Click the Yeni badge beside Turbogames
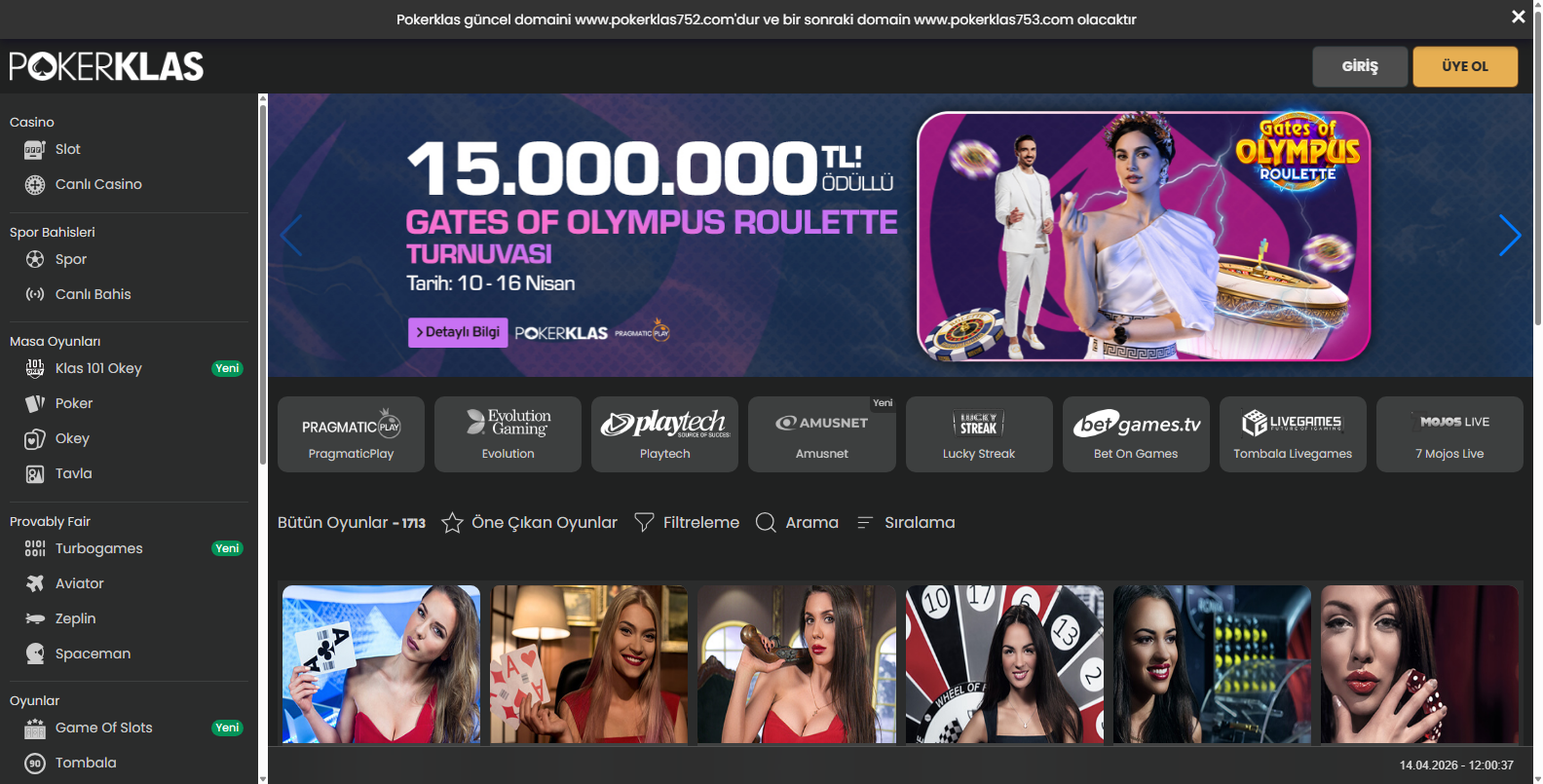The height and width of the screenshot is (784, 1543). [x=227, y=548]
